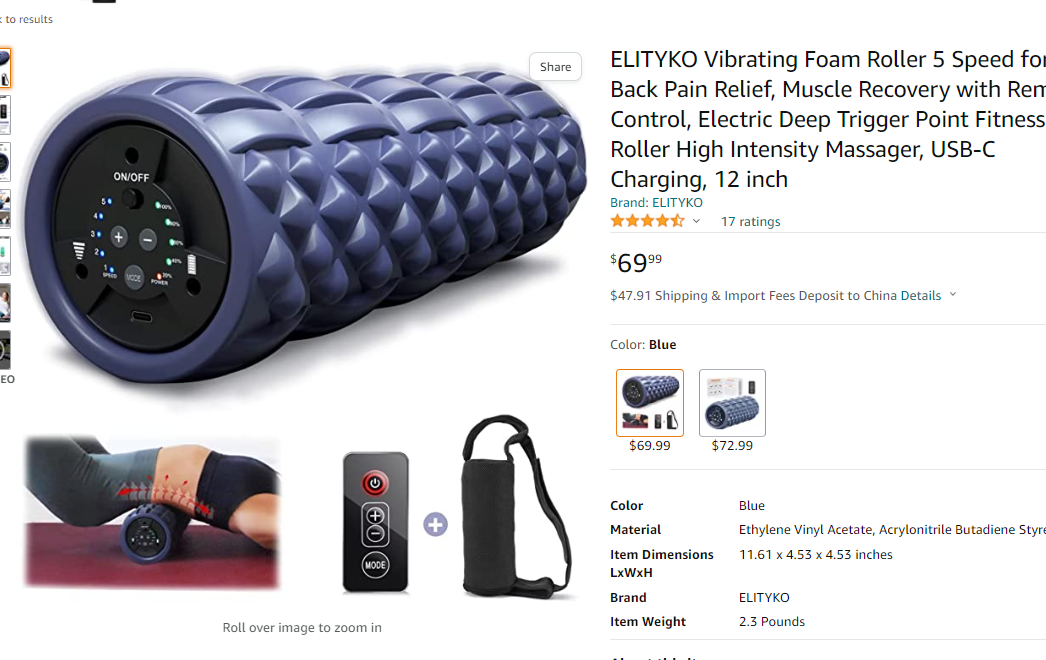The height and width of the screenshot is (660, 1046).
Task: Click the Share button on product image
Action: pyautogui.click(x=555, y=67)
